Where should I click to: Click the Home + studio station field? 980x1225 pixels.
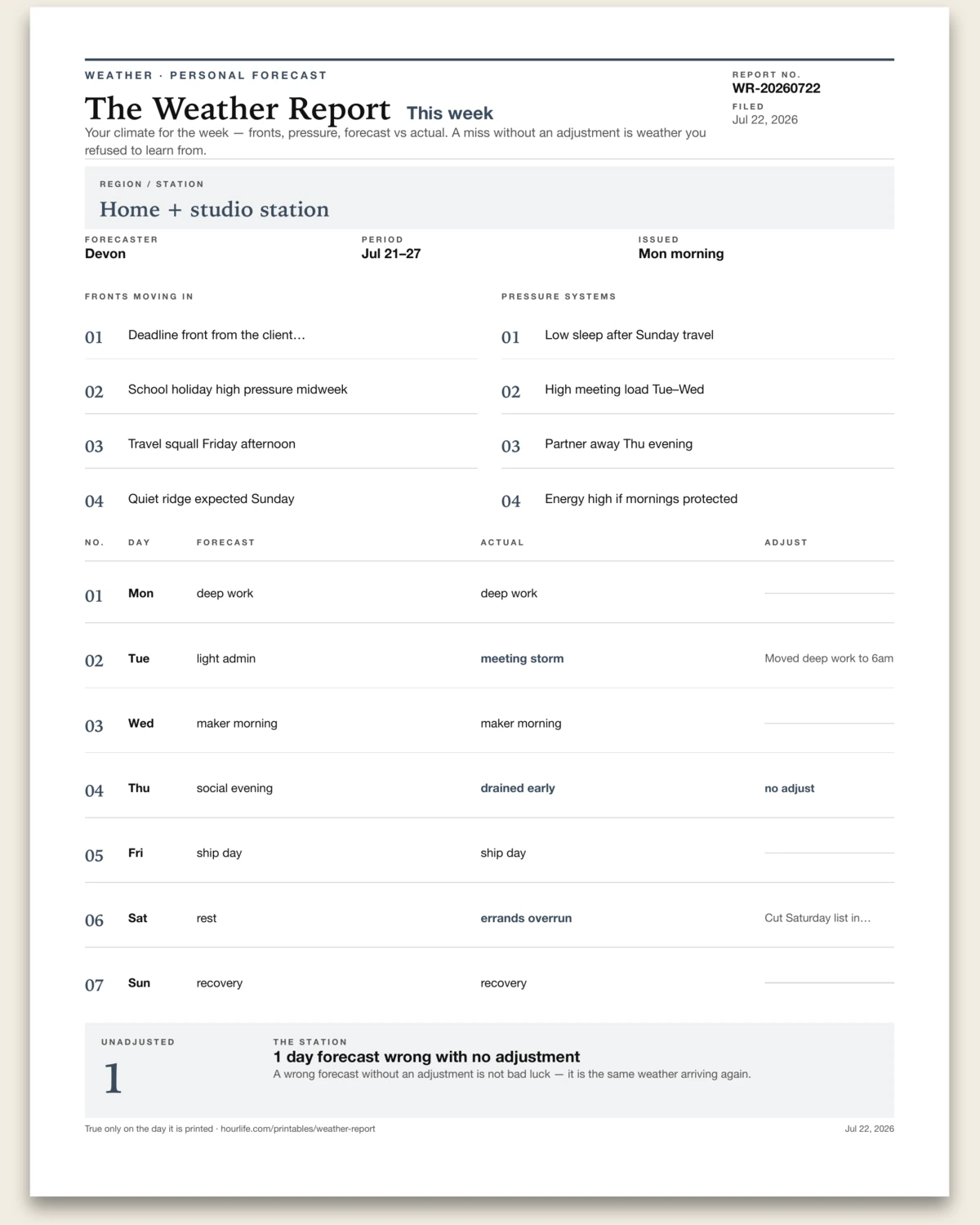click(x=489, y=198)
